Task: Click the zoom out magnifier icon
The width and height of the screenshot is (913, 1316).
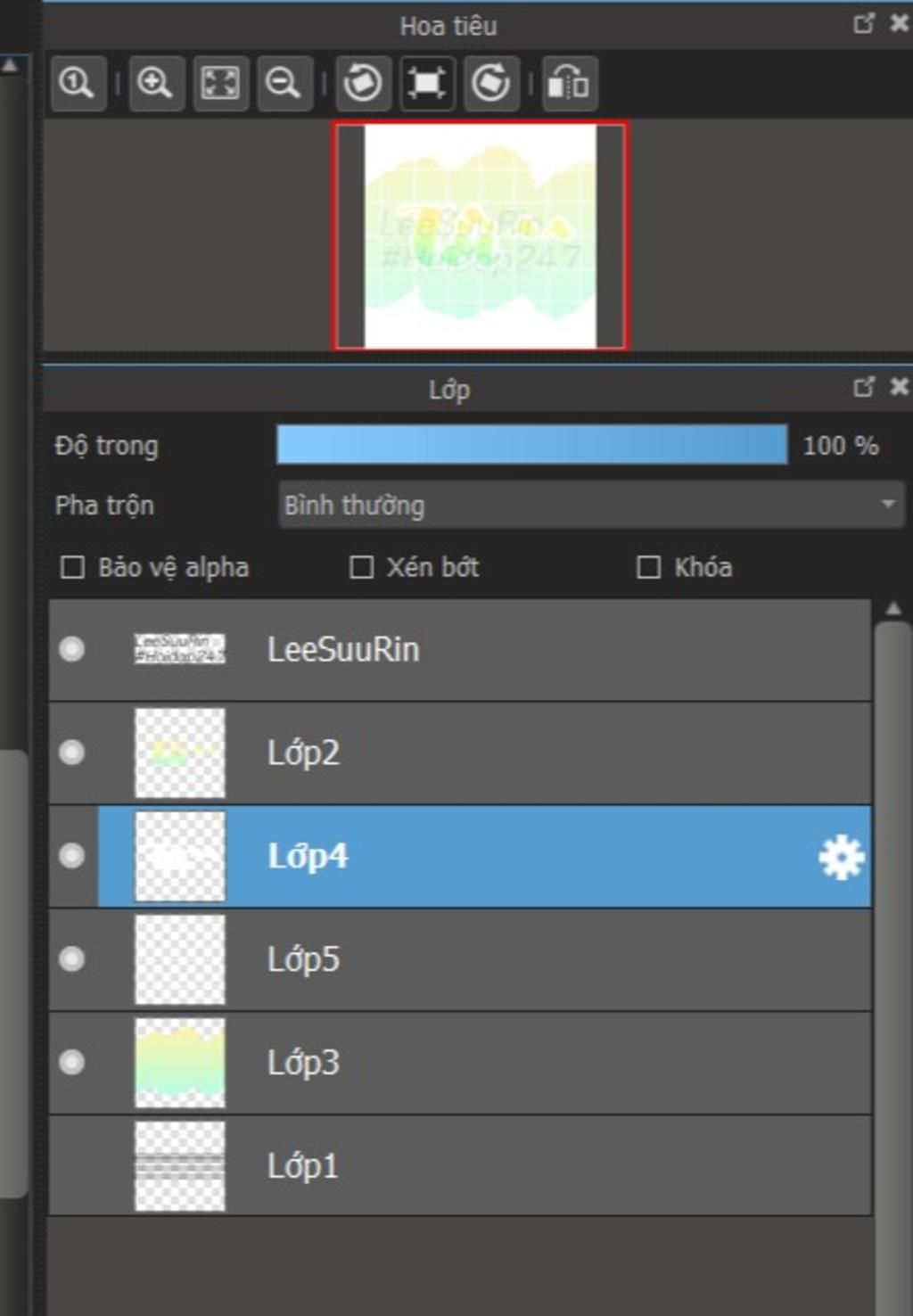Action: (x=284, y=84)
